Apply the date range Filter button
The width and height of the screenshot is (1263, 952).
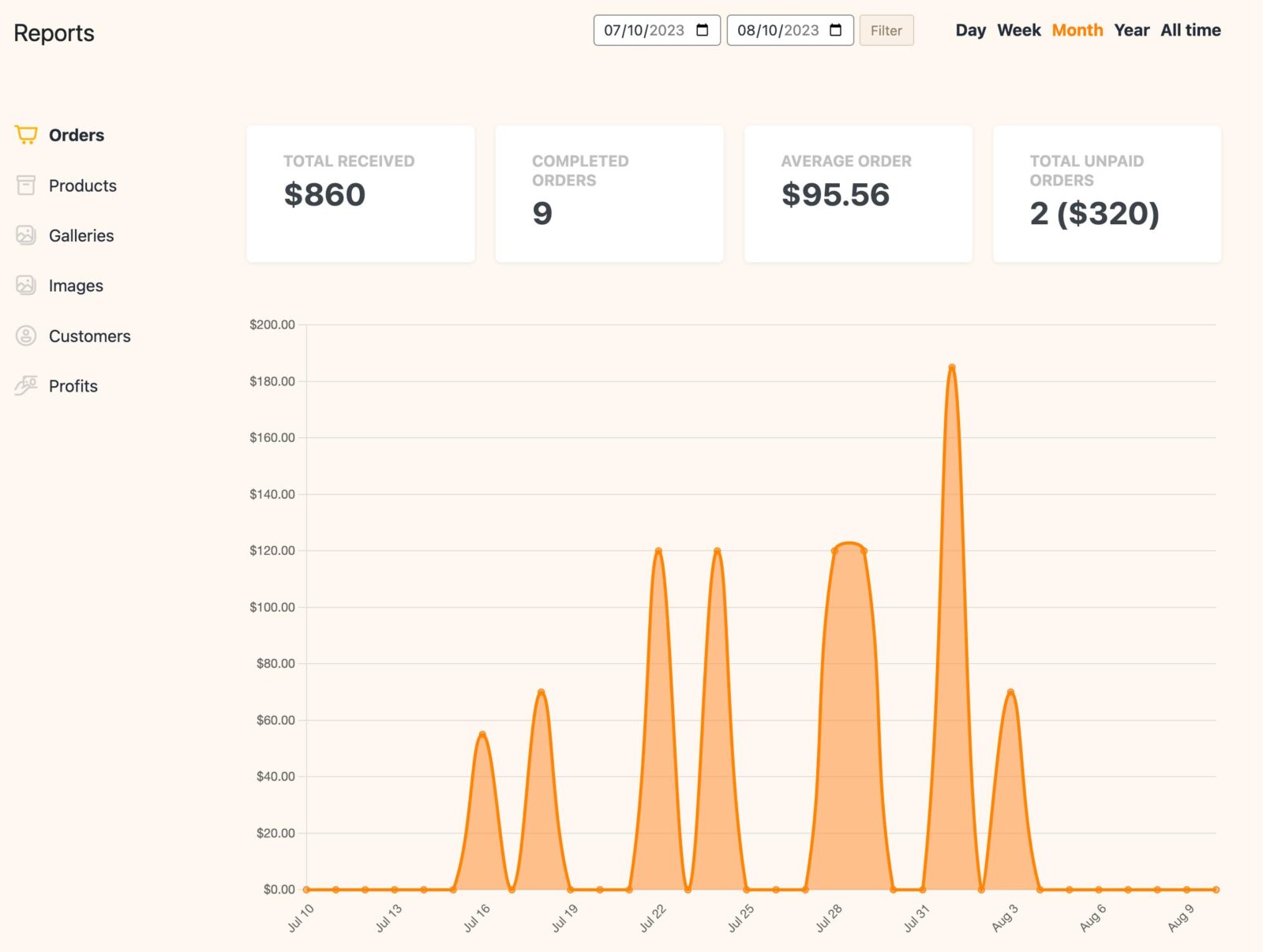pyautogui.click(x=886, y=30)
